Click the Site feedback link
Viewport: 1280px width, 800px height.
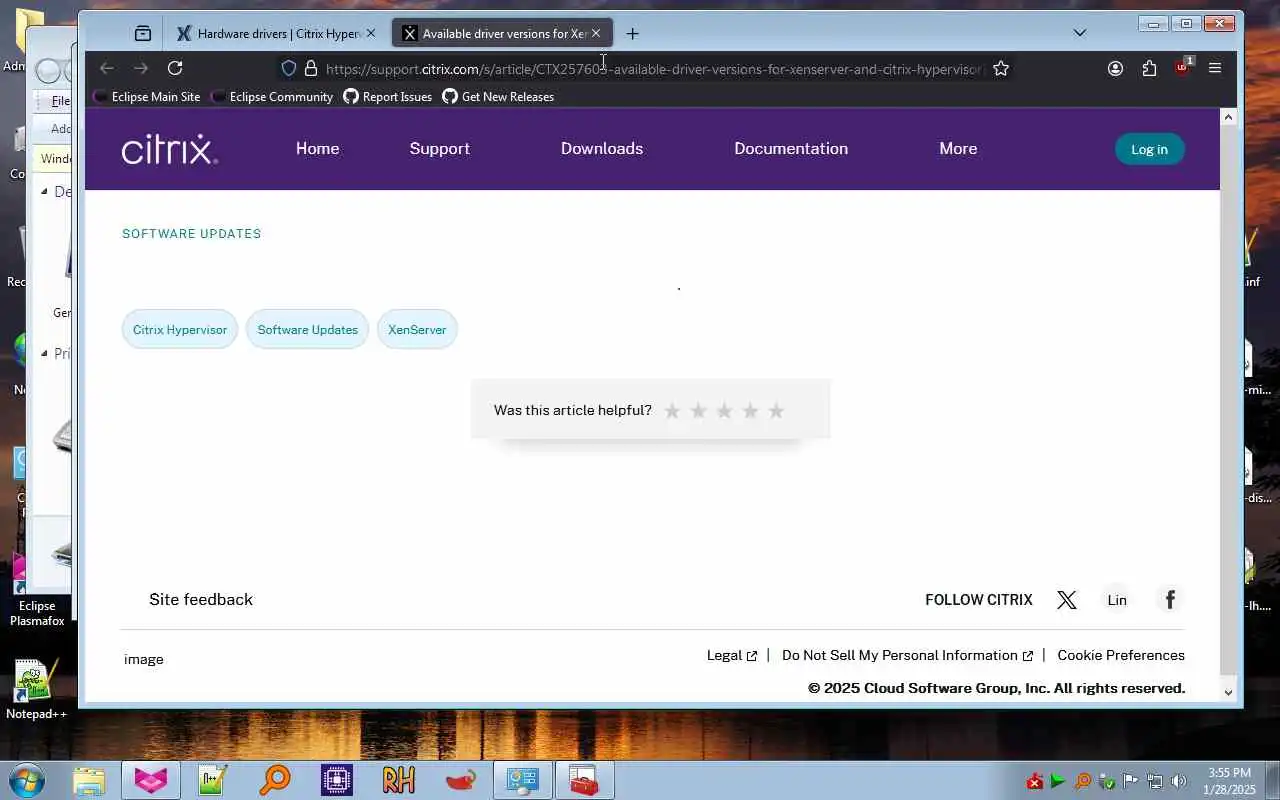click(x=201, y=599)
